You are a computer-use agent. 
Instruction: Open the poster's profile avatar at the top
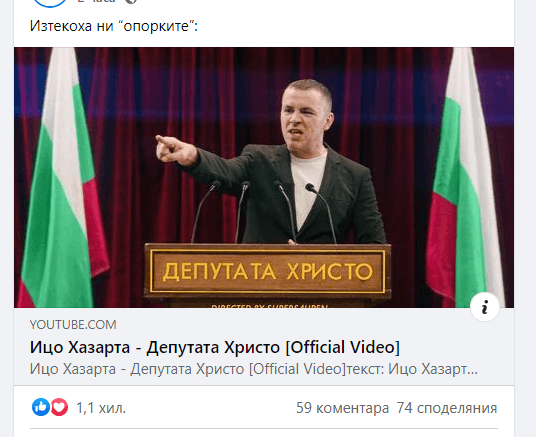[x=50, y=3]
